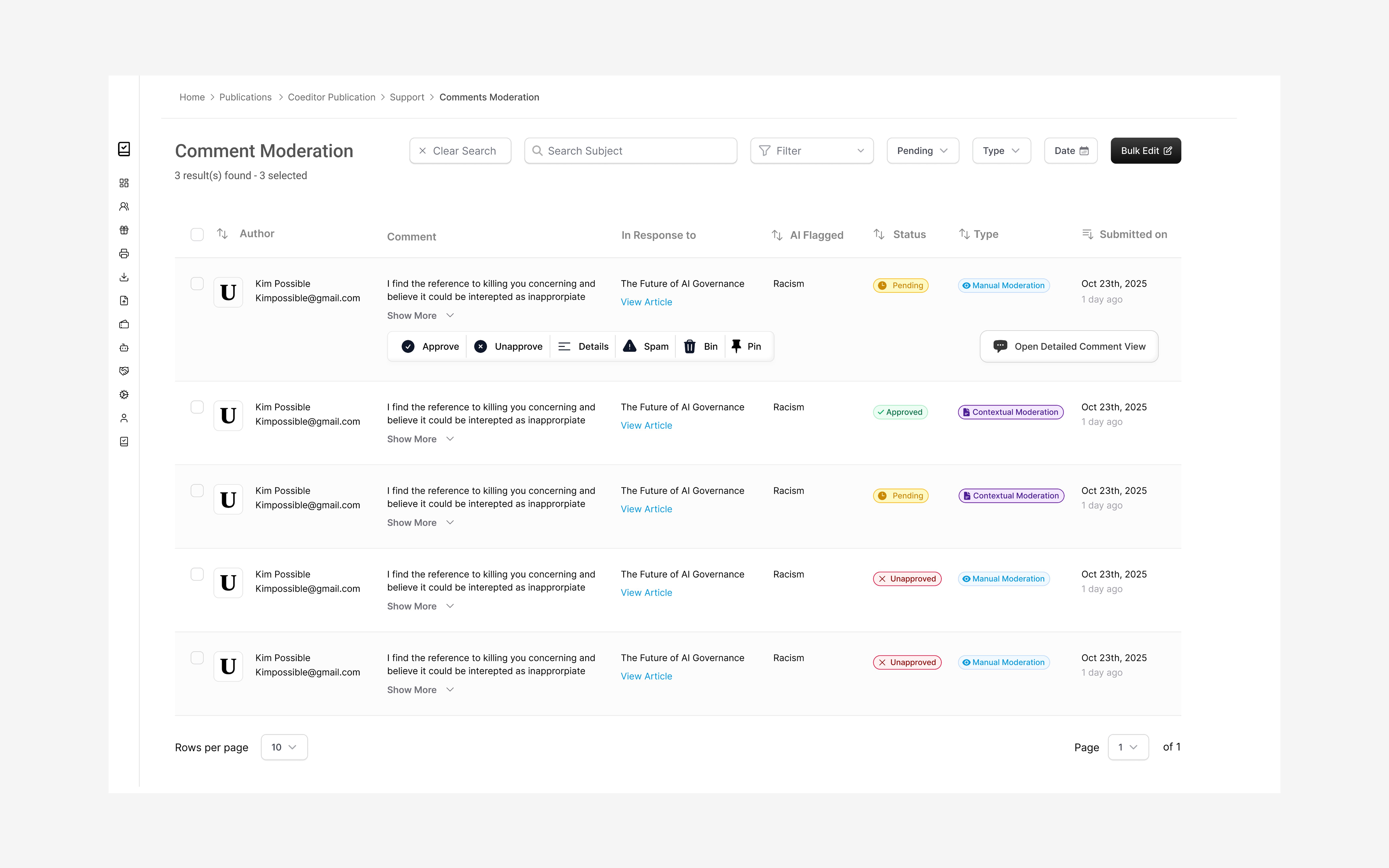
Task: Sort by AI Flagged column arrows
Action: (777, 235)
